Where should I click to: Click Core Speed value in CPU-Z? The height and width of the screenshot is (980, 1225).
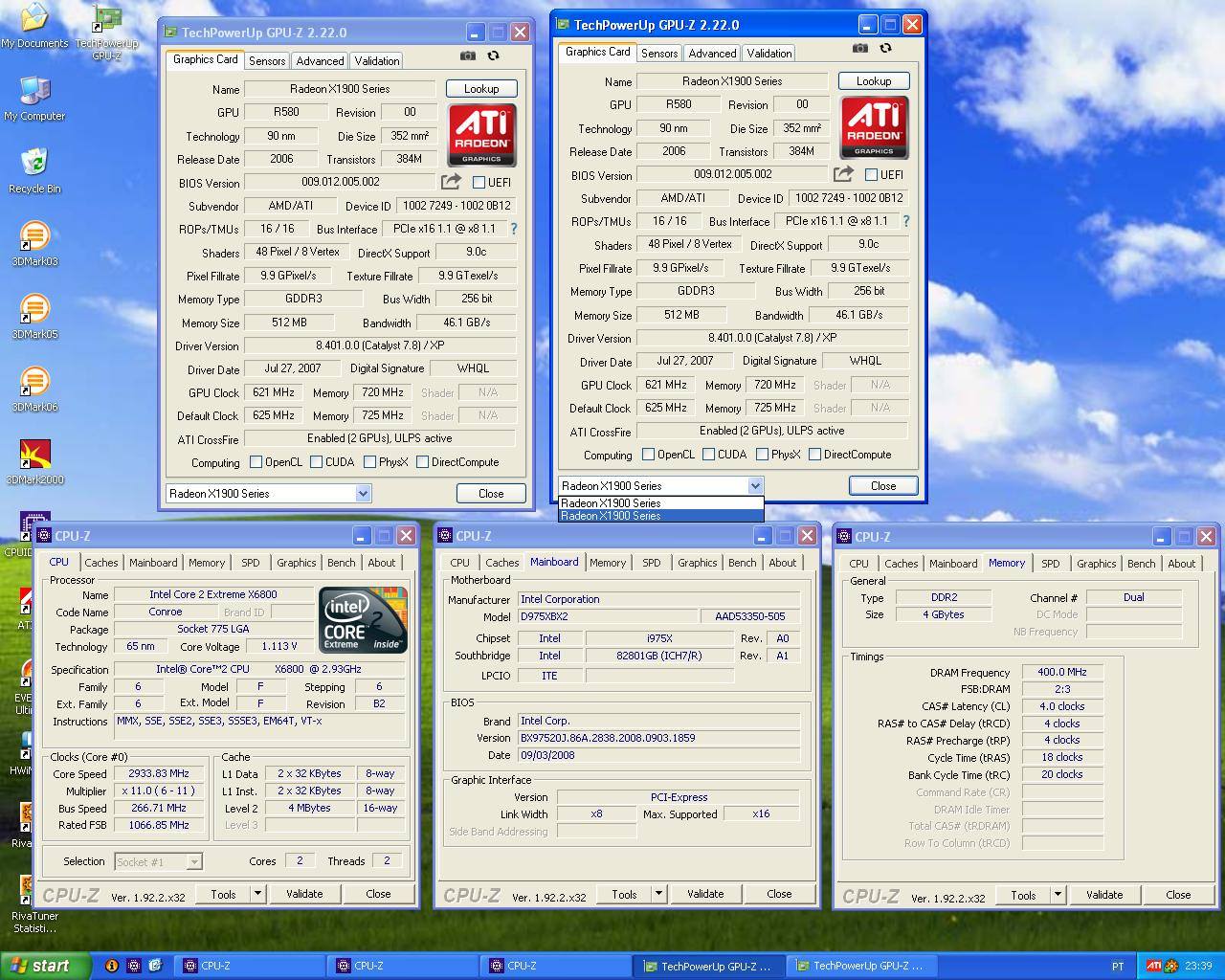tap(160, 773)
